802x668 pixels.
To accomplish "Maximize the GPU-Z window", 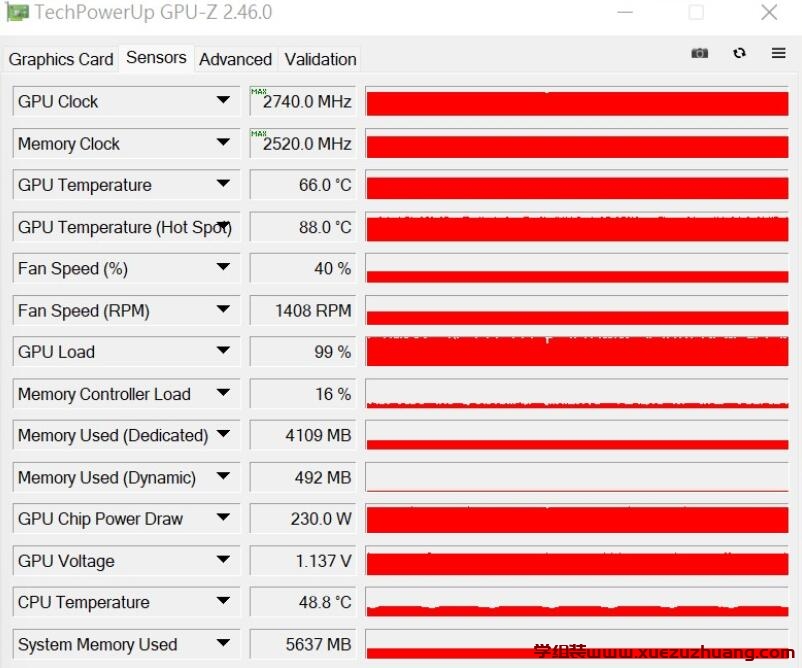I will [696, 13].
